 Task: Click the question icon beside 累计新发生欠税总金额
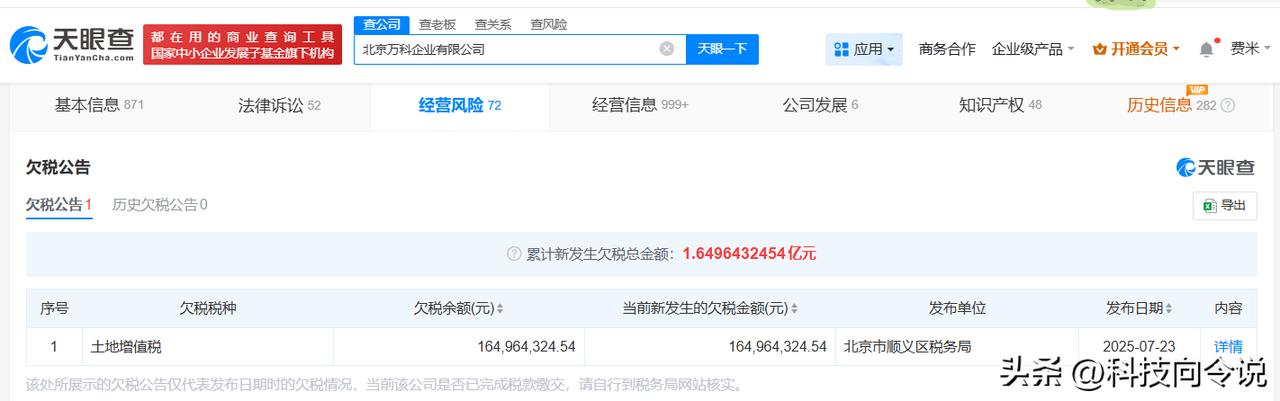coord(514,254)
